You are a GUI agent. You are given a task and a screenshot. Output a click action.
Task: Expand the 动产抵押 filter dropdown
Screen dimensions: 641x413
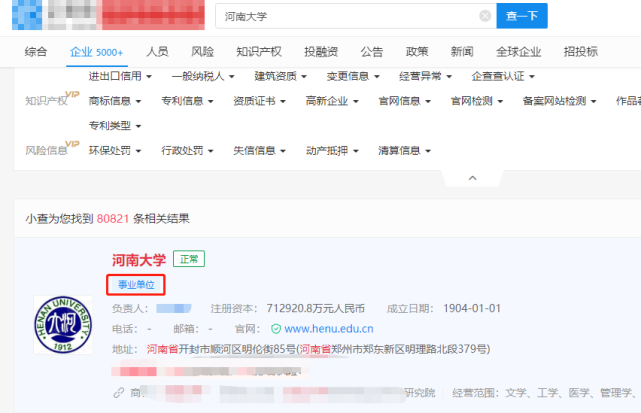pyautogui.click(x=332, y=150)
